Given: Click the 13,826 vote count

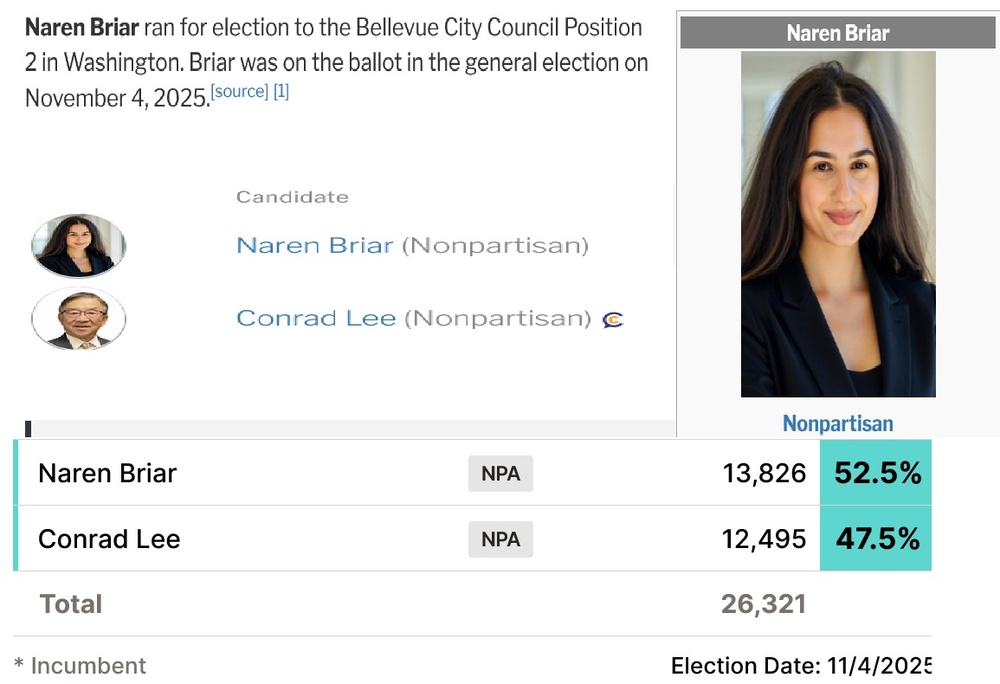Looking at the screenshot, I should 764,473.
